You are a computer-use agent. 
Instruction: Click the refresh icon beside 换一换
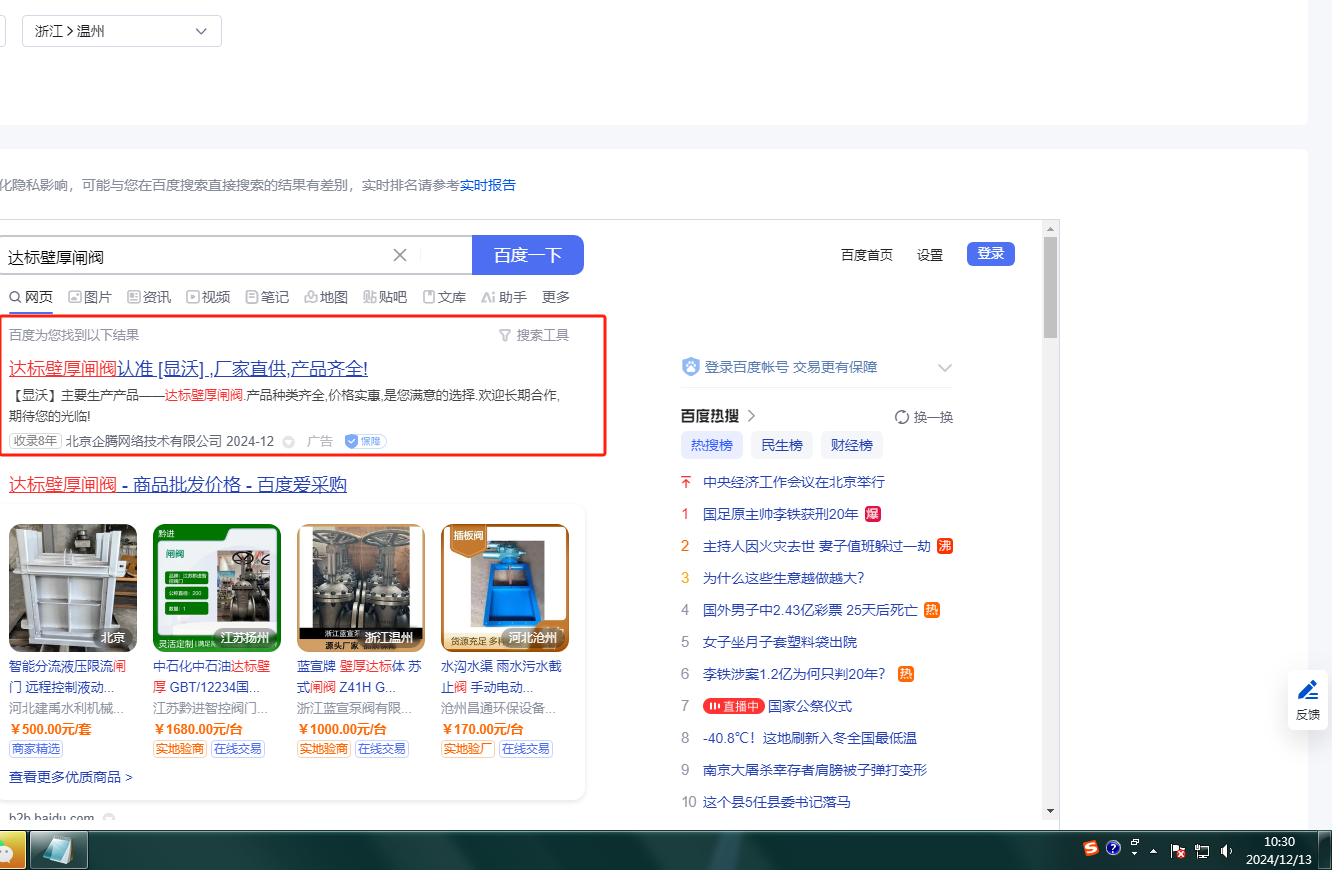coord(902,417)
